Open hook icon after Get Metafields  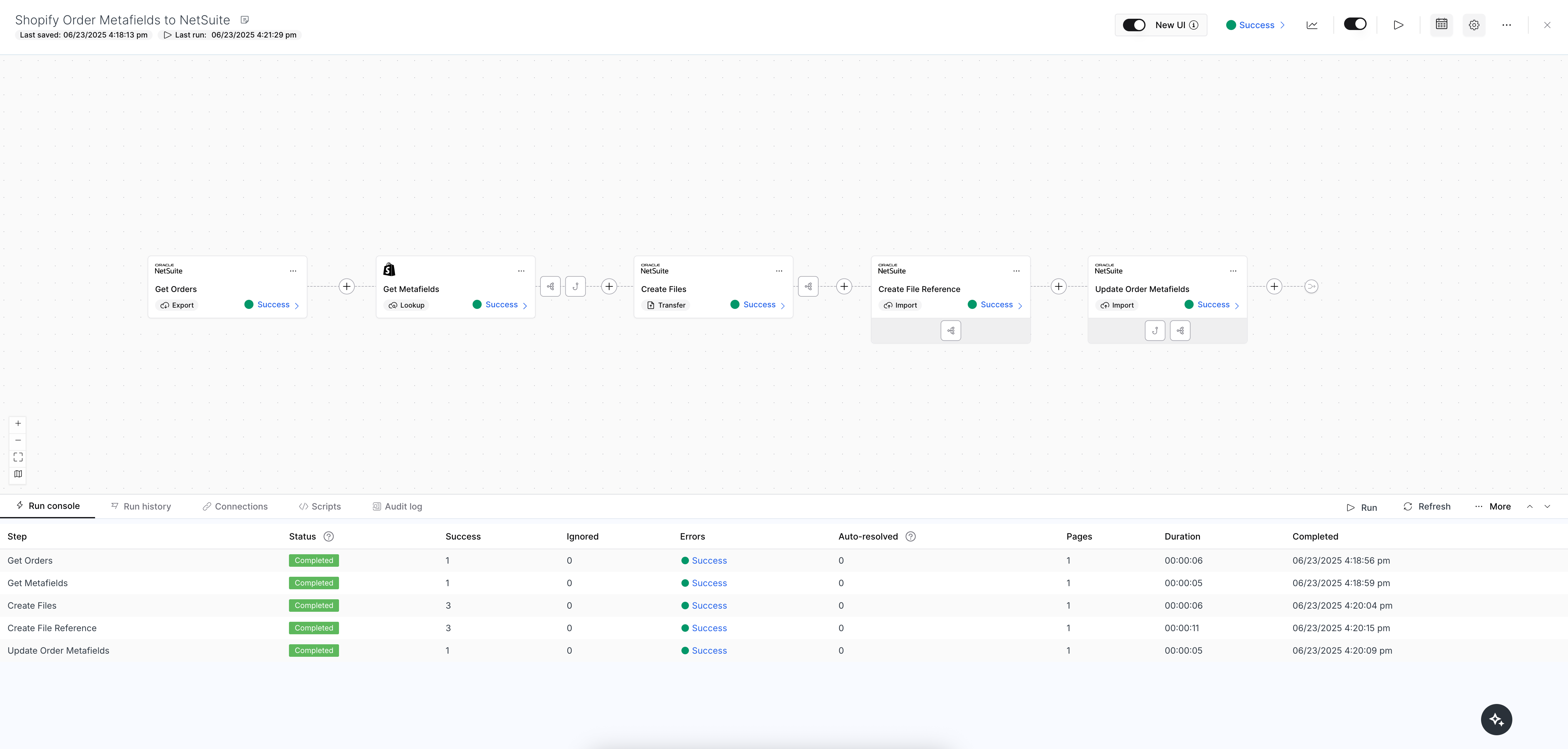(x=575, y=287)
